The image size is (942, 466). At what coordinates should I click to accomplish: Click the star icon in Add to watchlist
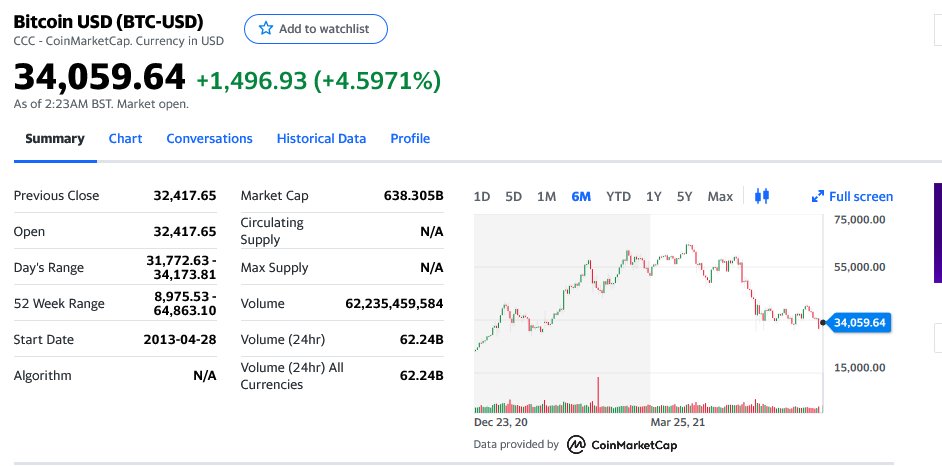click(266, 28)
